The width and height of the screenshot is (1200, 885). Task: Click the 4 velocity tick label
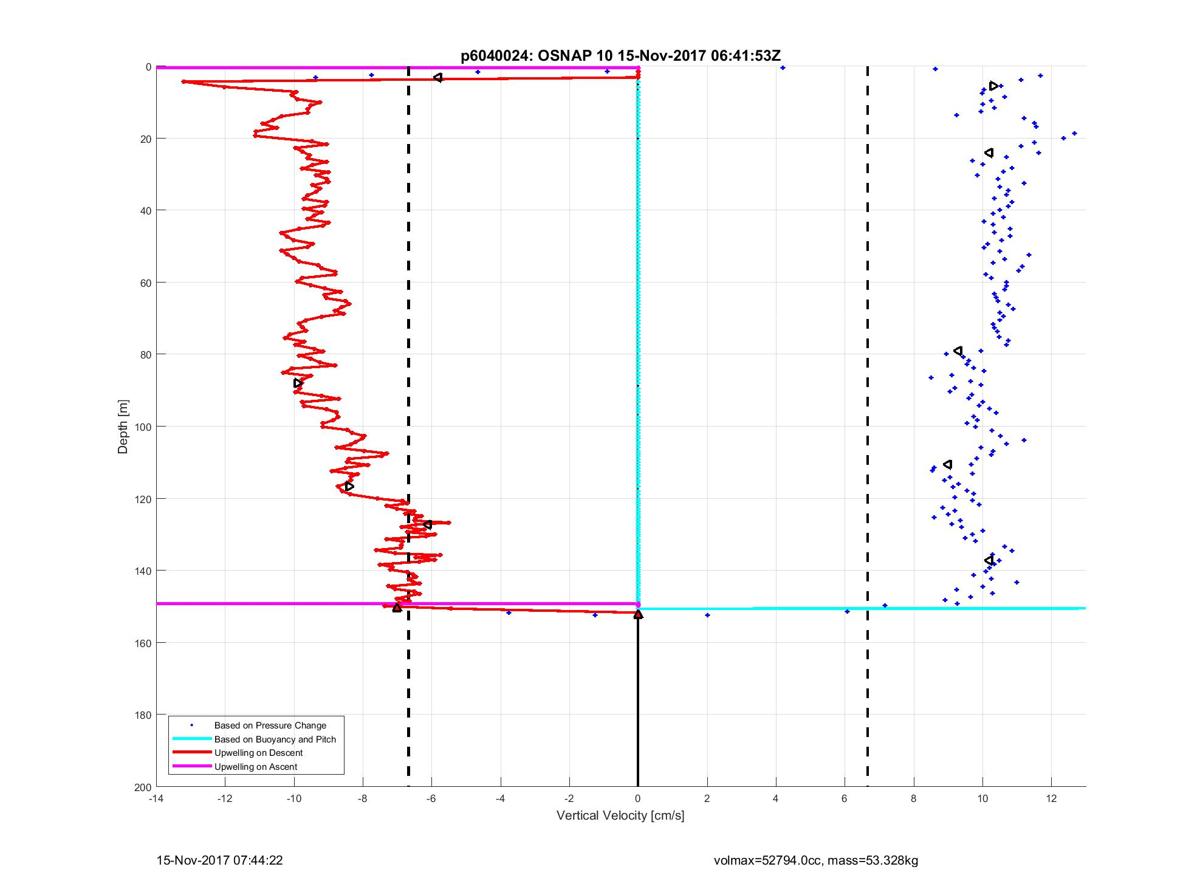pyautogui.click(x=776, y=799)
